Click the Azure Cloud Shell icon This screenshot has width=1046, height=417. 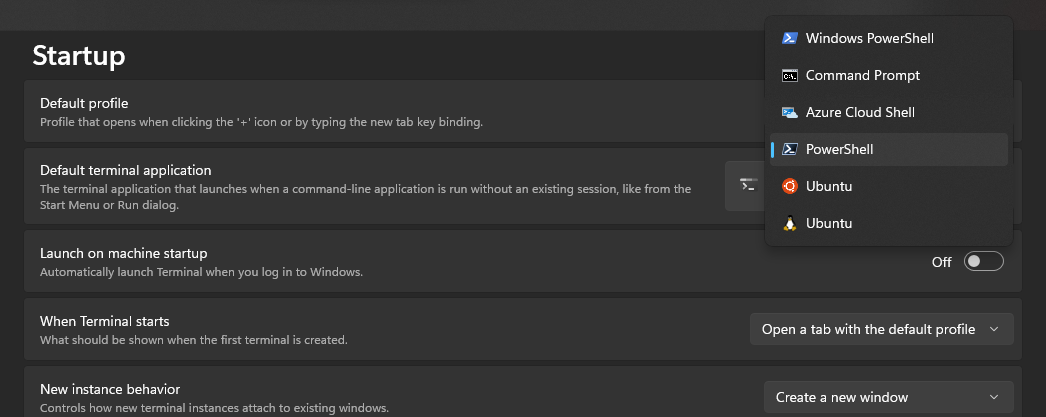pos(790,112)
